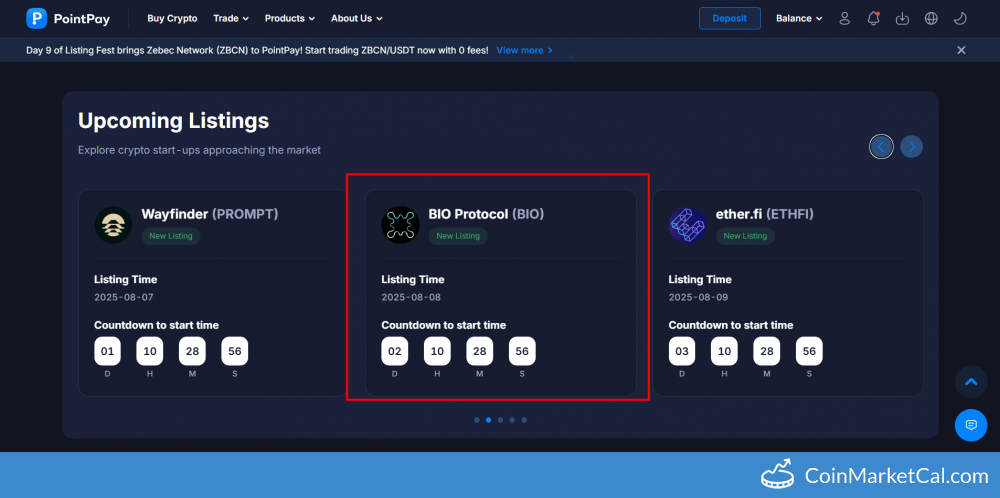Screen dimensions: 1000x498
Task: Open the PointPay logo home link
Action: click(x=68, y=18)
